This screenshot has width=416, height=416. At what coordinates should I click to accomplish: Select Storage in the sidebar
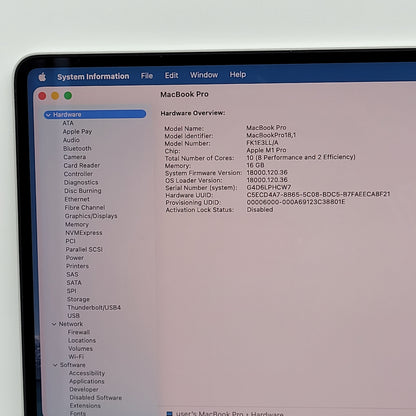(x=78, y=299)
